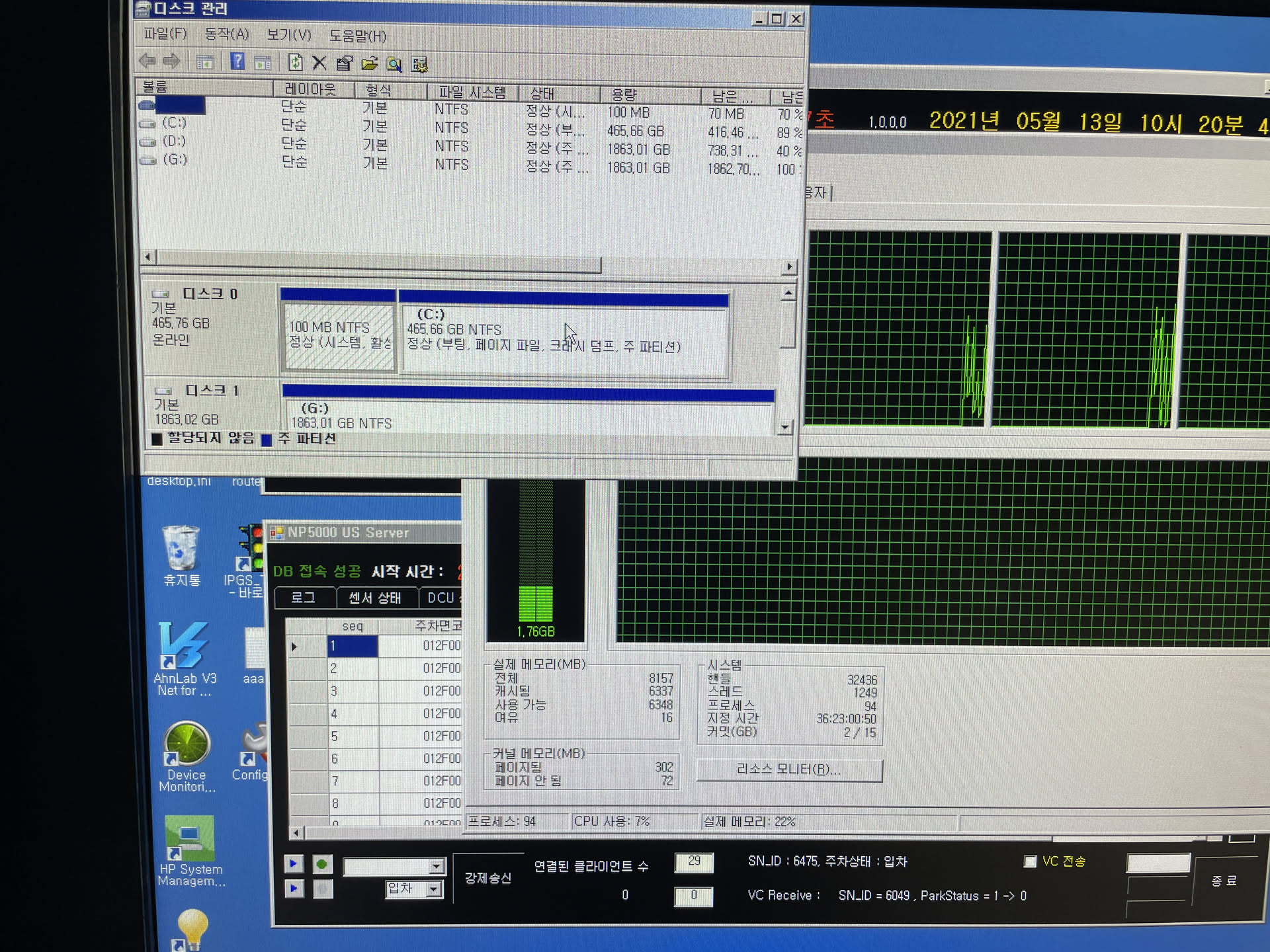Click the top blue play button

(294, 863)
